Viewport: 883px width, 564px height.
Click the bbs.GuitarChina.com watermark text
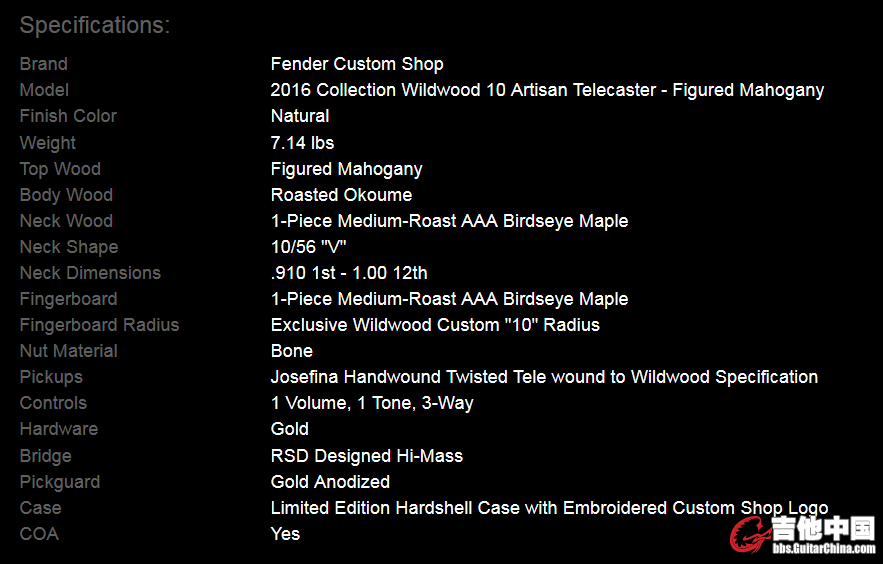[x=823, y=548]
